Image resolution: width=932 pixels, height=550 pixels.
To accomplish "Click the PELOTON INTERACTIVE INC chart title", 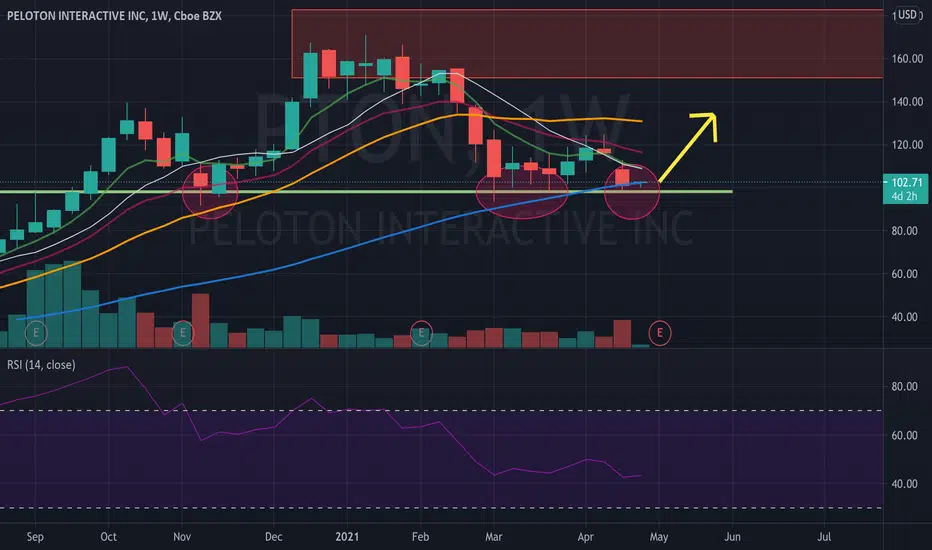I will [x=114, y=15].
